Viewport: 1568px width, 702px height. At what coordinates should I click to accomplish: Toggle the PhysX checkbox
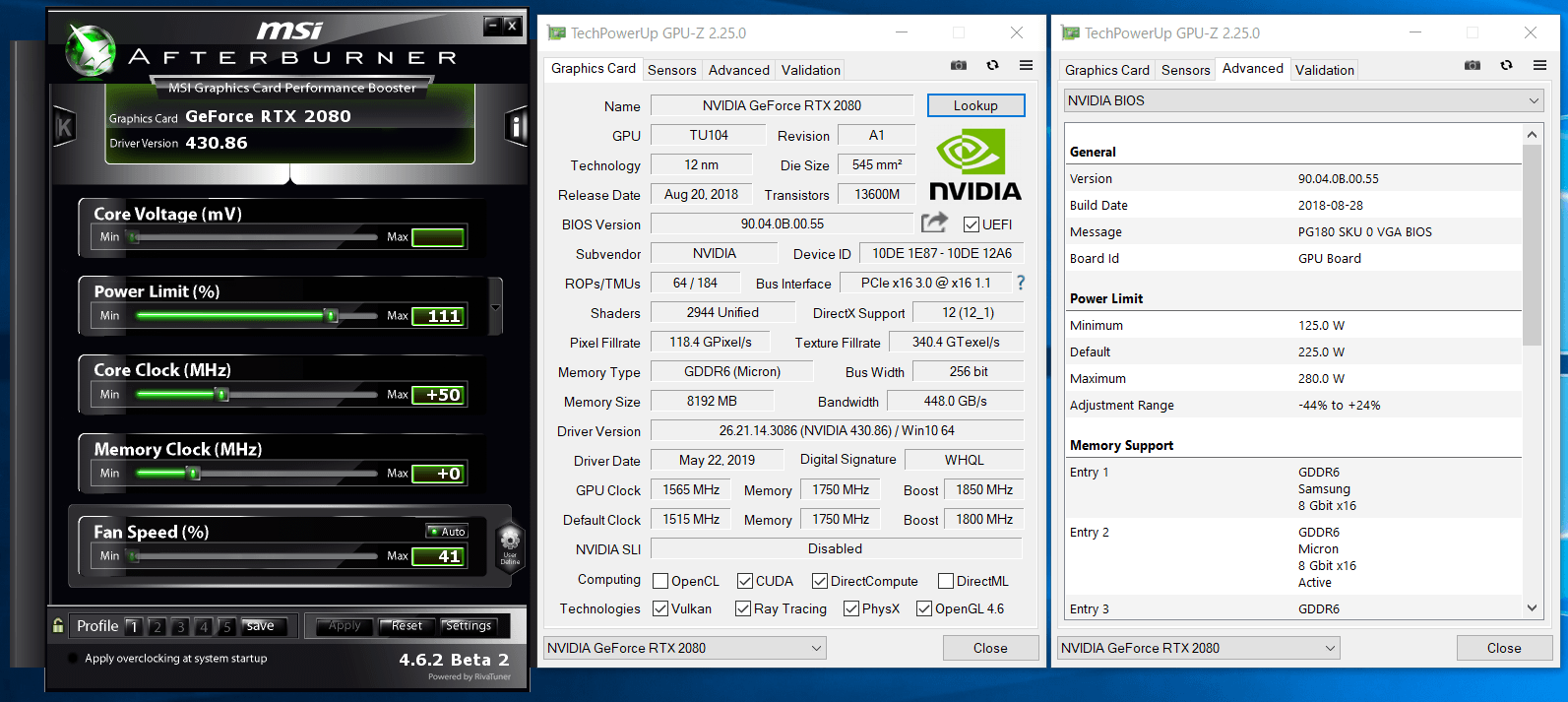click(851, 608)
